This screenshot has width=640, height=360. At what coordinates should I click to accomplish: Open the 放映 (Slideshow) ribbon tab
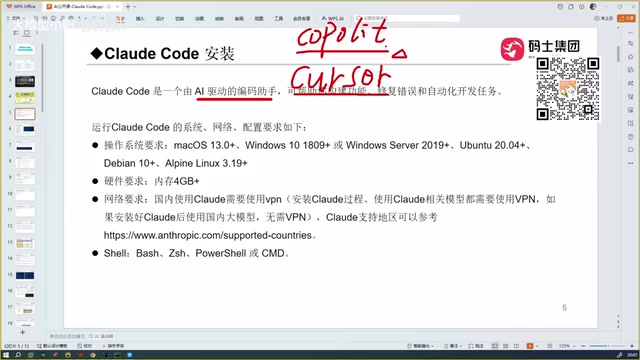(x=219, y=19)
